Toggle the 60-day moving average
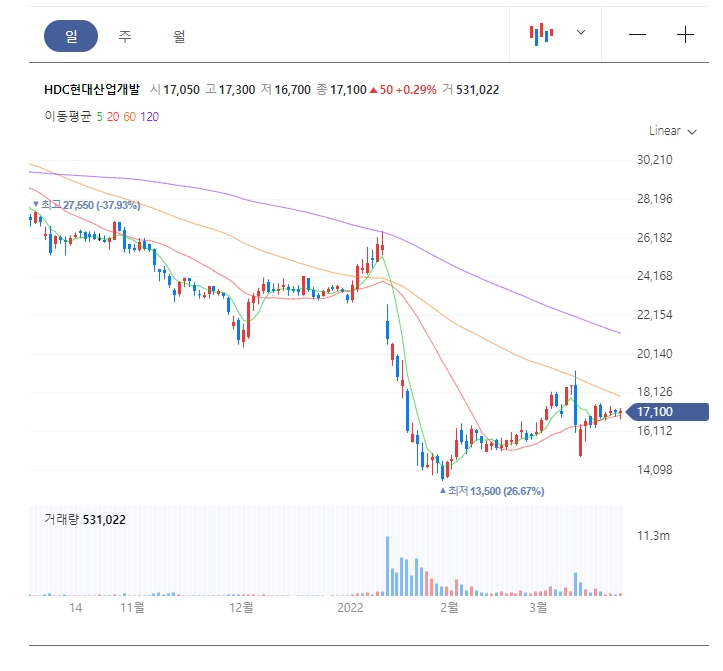The height and width of the screenshot is (671, 723). [x=130, y=117]
